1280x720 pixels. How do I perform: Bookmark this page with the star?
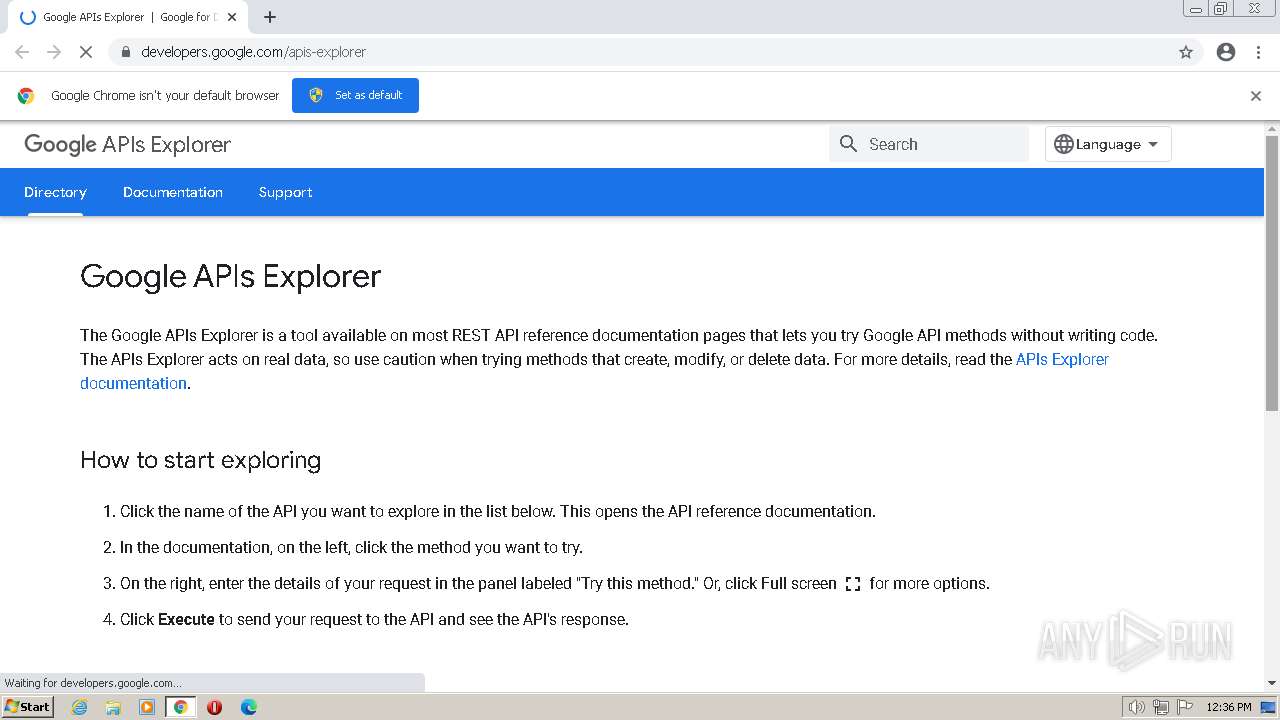click(x=1186, y=52)
